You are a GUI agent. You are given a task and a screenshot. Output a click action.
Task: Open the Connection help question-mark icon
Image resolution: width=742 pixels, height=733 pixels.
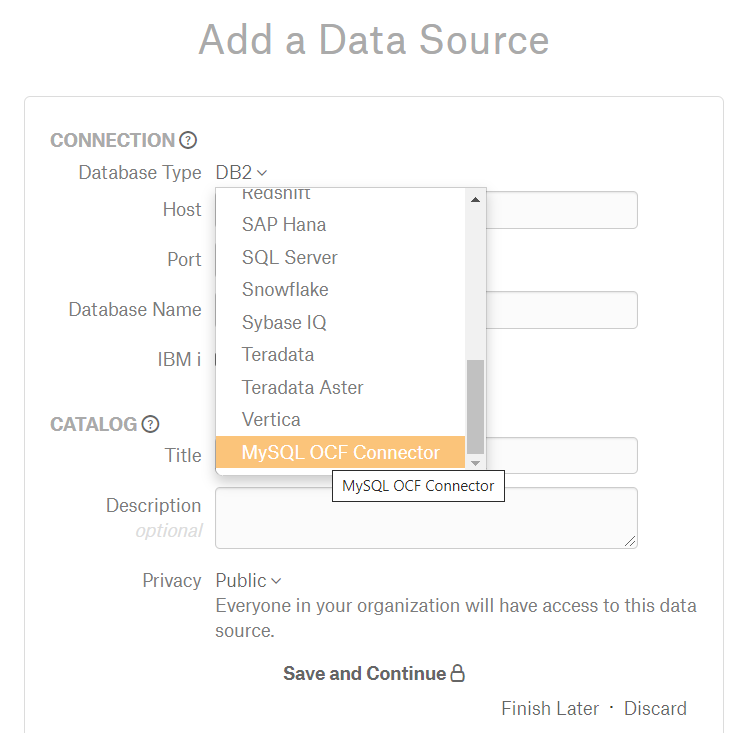click(188, 140)
